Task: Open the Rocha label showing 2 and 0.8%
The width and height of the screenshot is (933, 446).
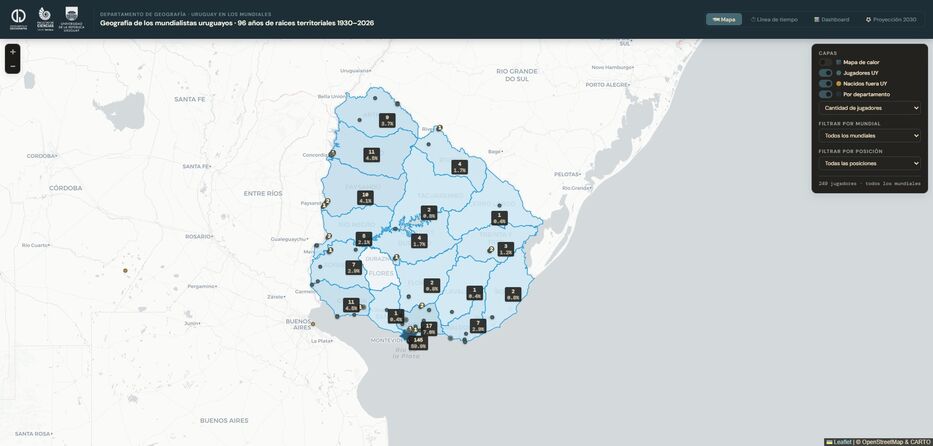Action: click(513, 294)
